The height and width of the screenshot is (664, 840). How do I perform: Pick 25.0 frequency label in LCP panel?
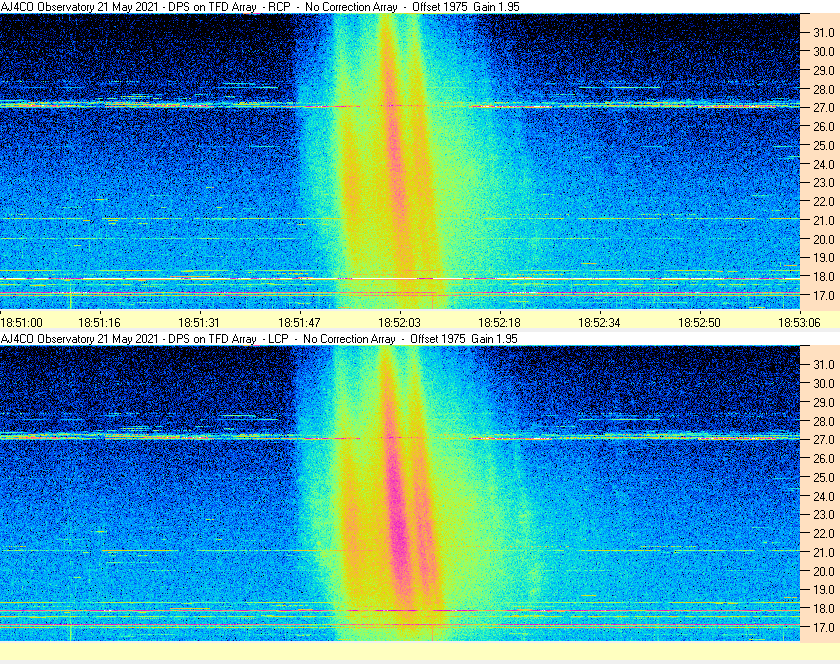pos(824,478)
